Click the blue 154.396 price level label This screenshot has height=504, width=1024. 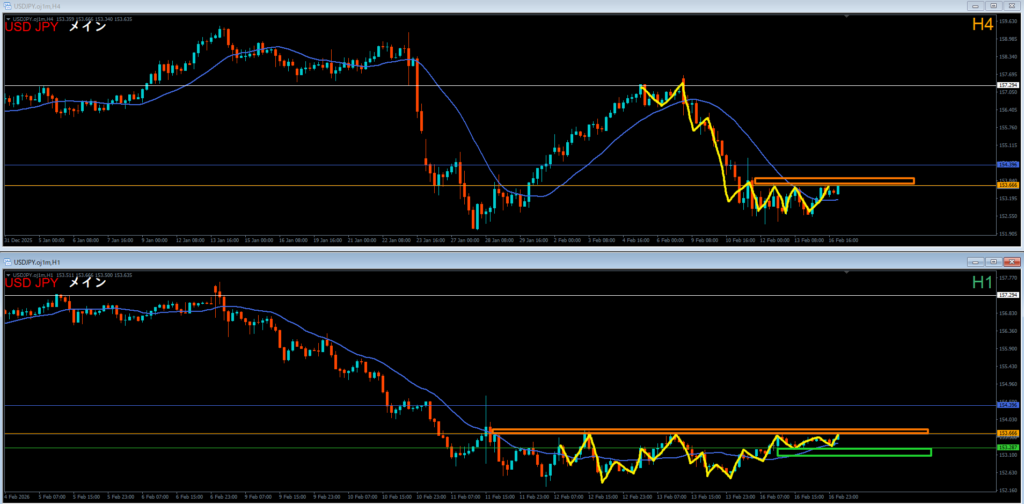1008,165
